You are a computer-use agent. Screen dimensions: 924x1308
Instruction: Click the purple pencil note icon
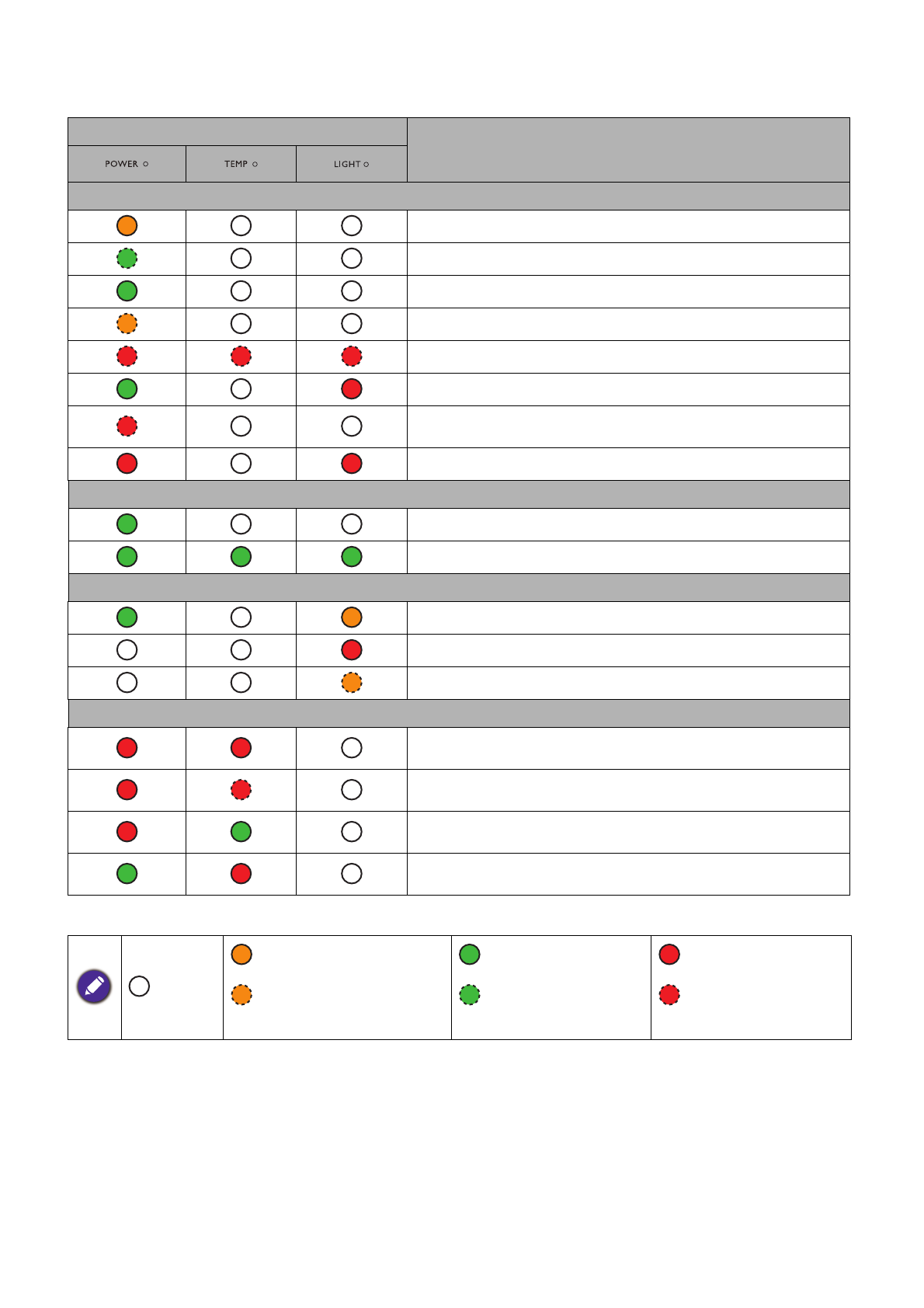click(94, 986)
